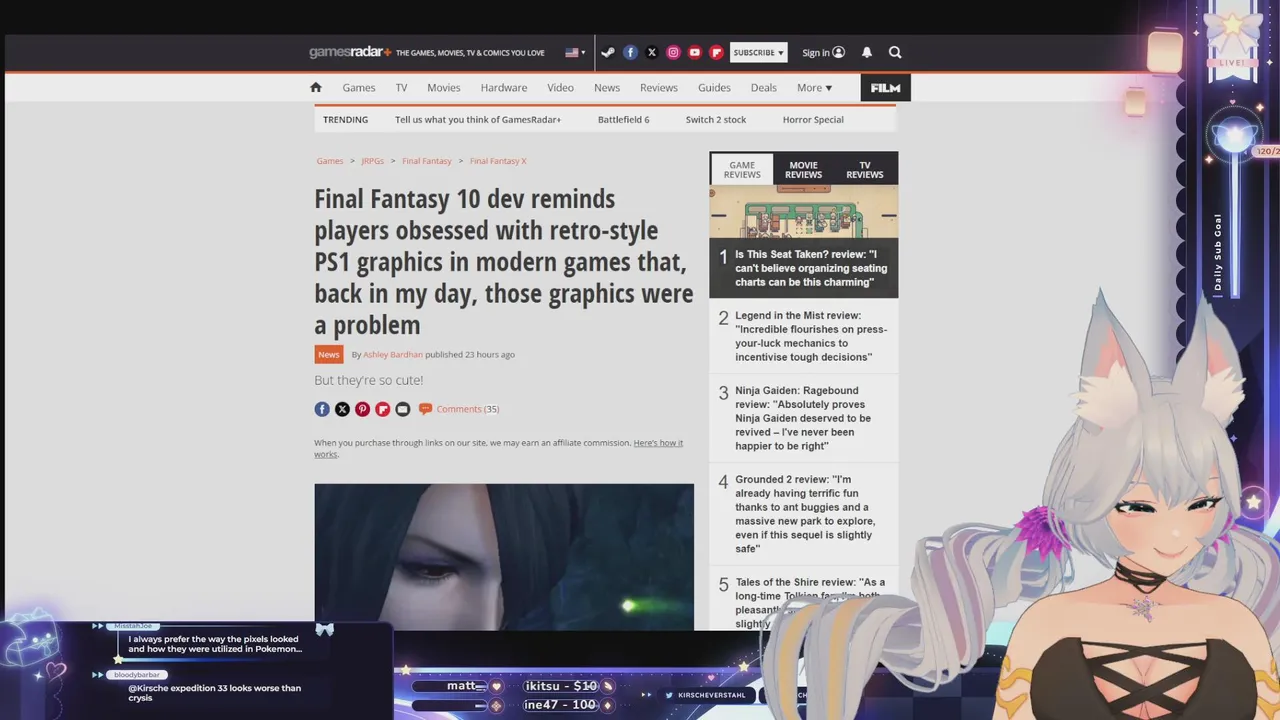
Task: Open the Comments (35) link
Action: pos(467,409)
